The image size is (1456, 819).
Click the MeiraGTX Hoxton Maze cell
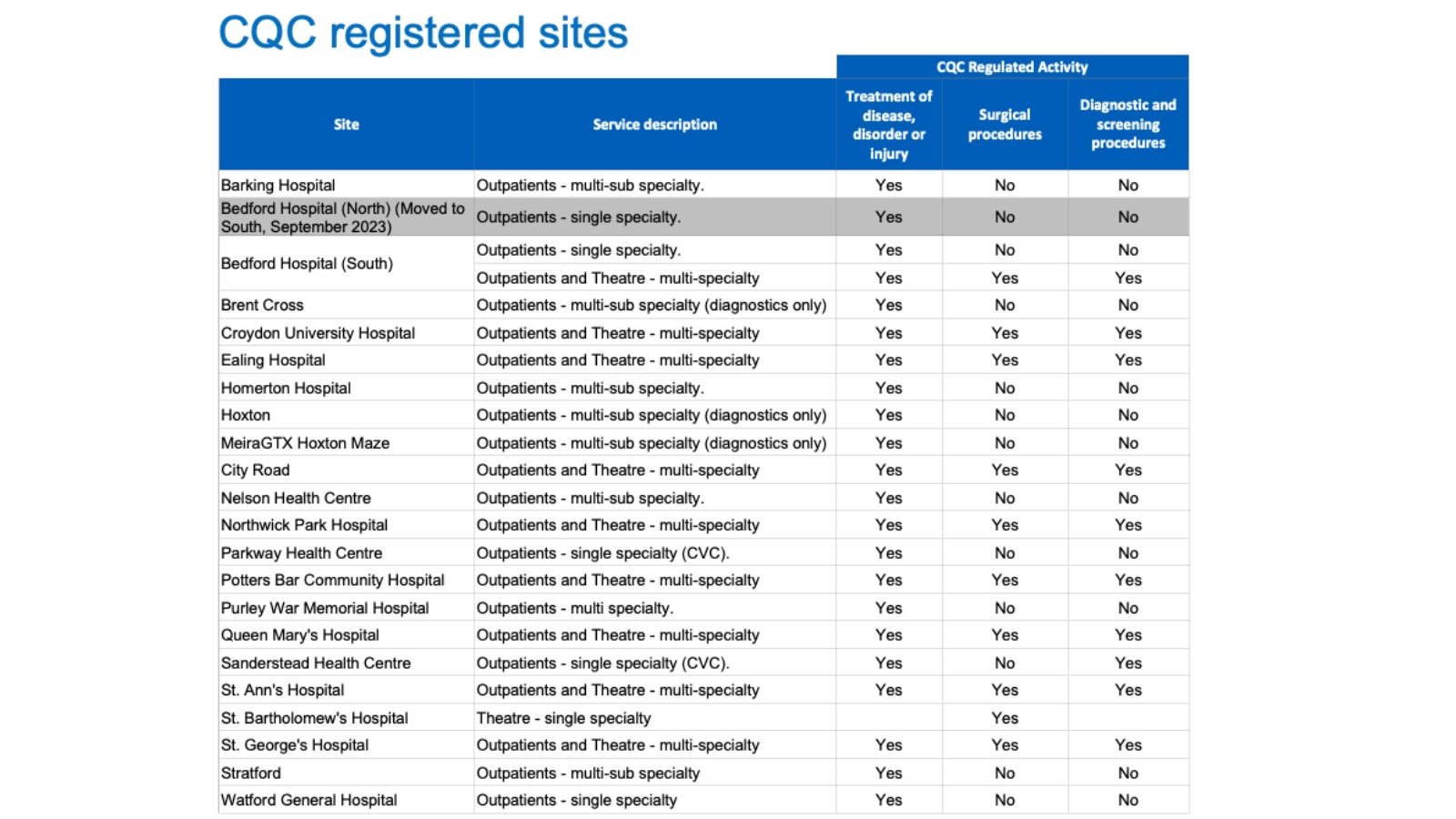[306, 443]
